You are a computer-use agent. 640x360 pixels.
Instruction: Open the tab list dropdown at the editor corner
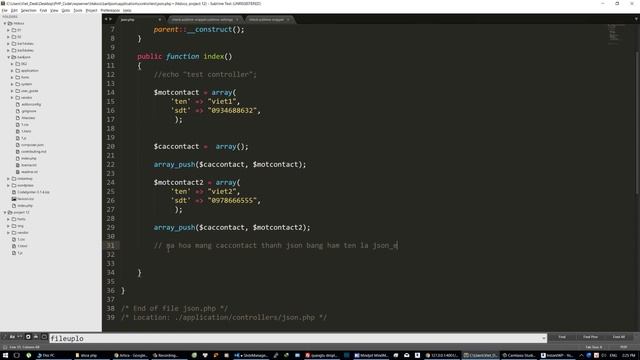(x=636, y=19)
